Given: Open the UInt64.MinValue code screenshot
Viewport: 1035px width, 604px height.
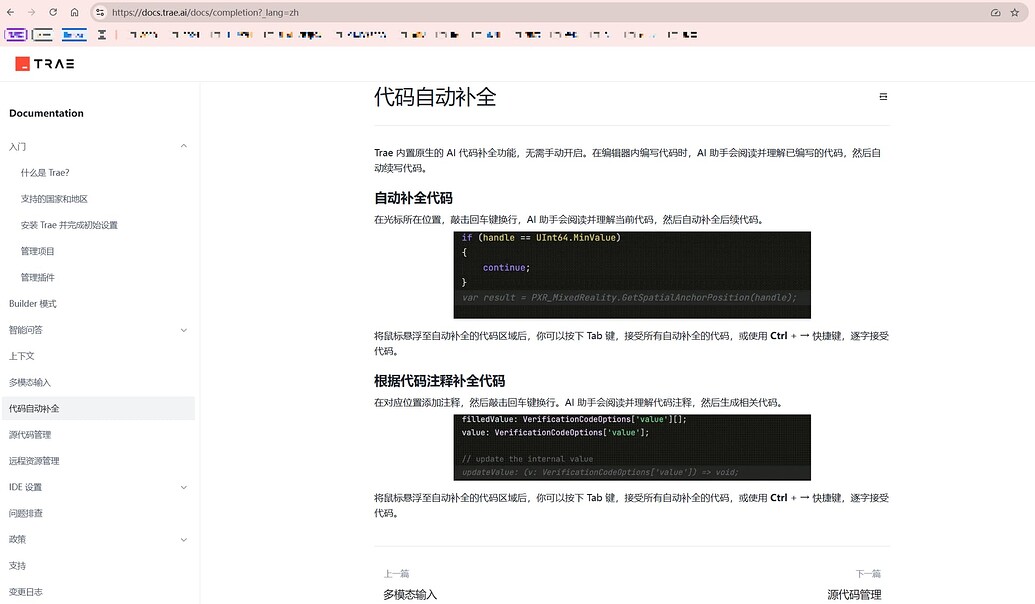Looking at the screenshot, I should [632, 275].
